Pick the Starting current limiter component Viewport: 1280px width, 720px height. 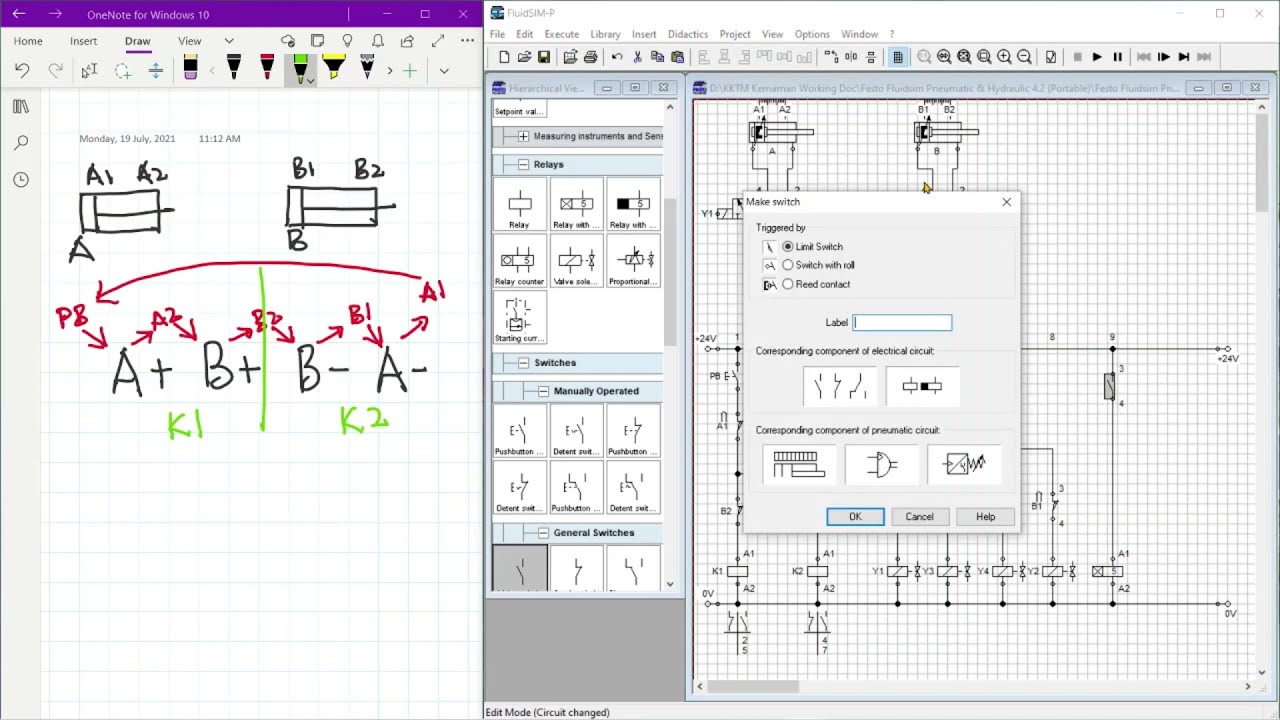519,319
